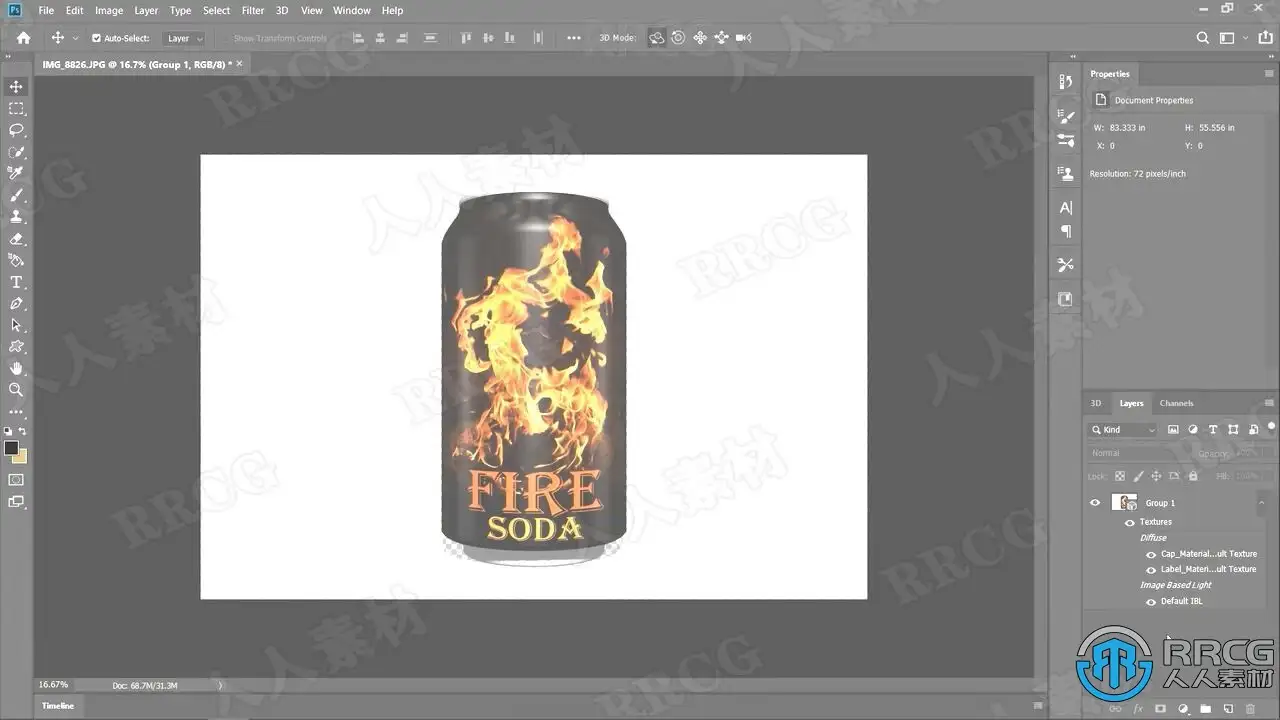Select the Lasso tool
This screenshot has height=720, width=1280.
(x=16, y=130)
